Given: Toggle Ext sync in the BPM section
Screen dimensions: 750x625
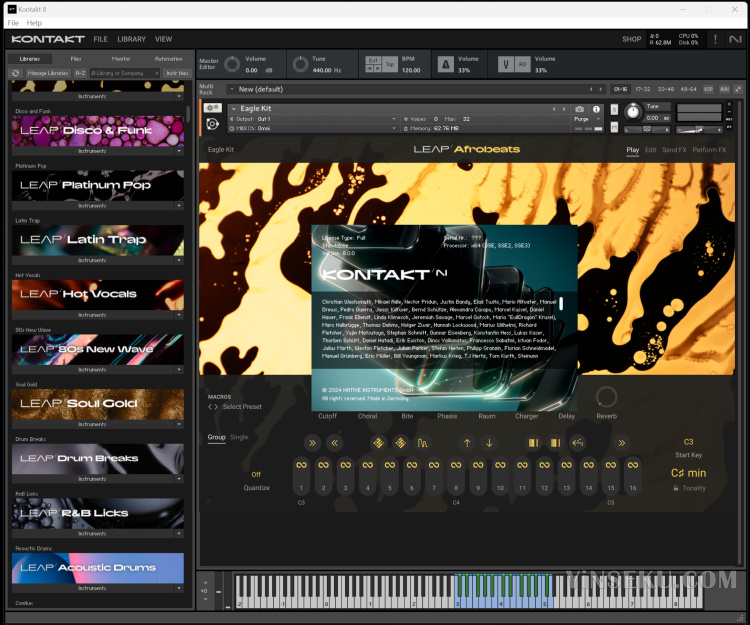Looking at the screenshot, I should coord(373,61).
